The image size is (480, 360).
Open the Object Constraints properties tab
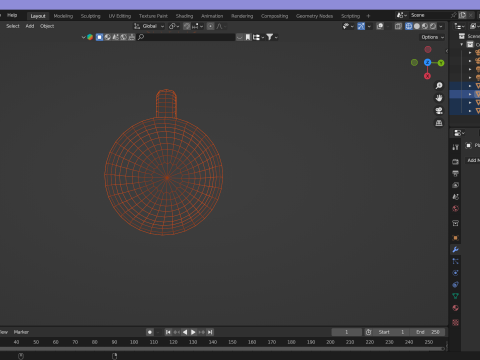click(x=455, y=284)
